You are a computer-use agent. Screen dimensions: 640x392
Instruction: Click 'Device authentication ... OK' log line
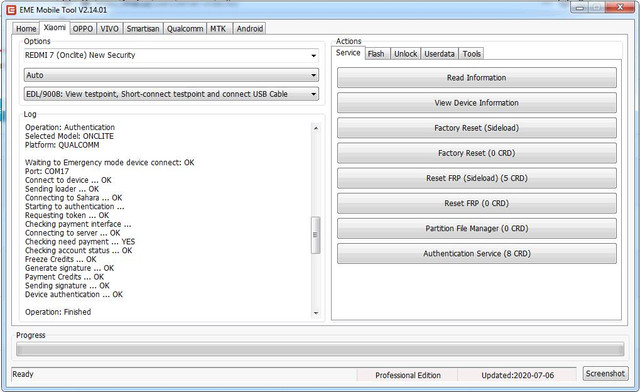74,294
